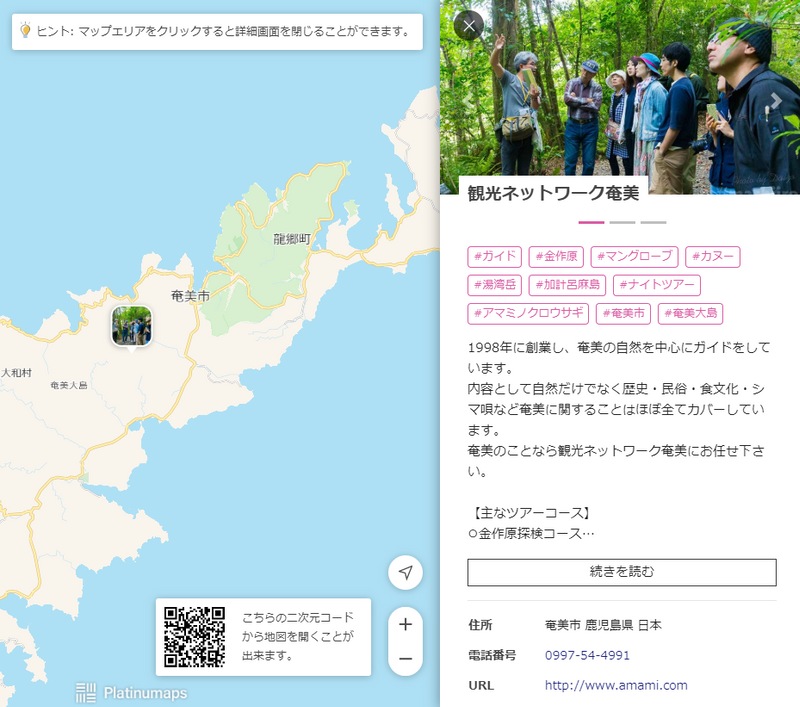800x707 pixels.
Task: Open the forest tour header photo
Action: [620, 97]
